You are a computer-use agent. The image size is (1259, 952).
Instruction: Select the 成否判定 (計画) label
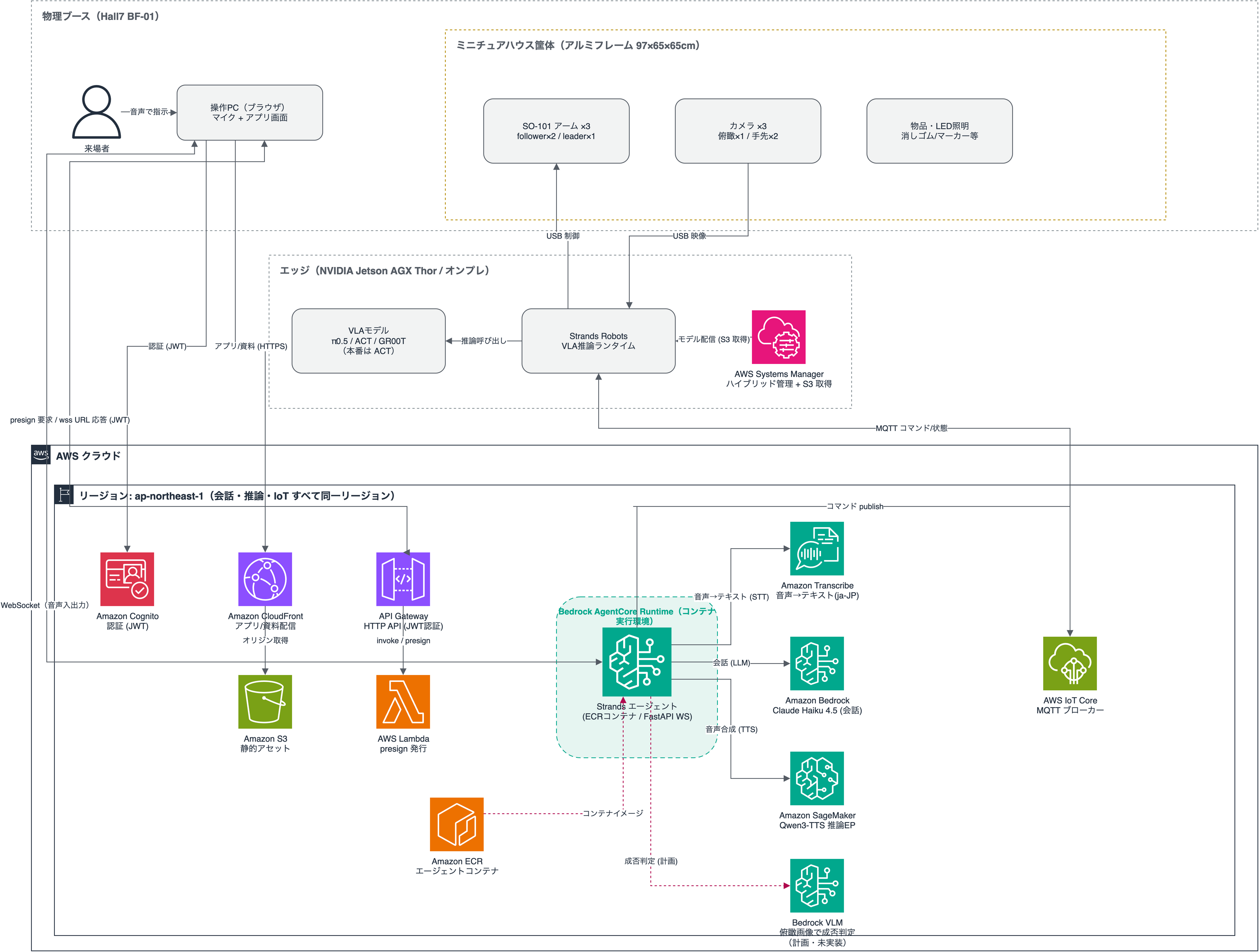[x=650, y=861]
